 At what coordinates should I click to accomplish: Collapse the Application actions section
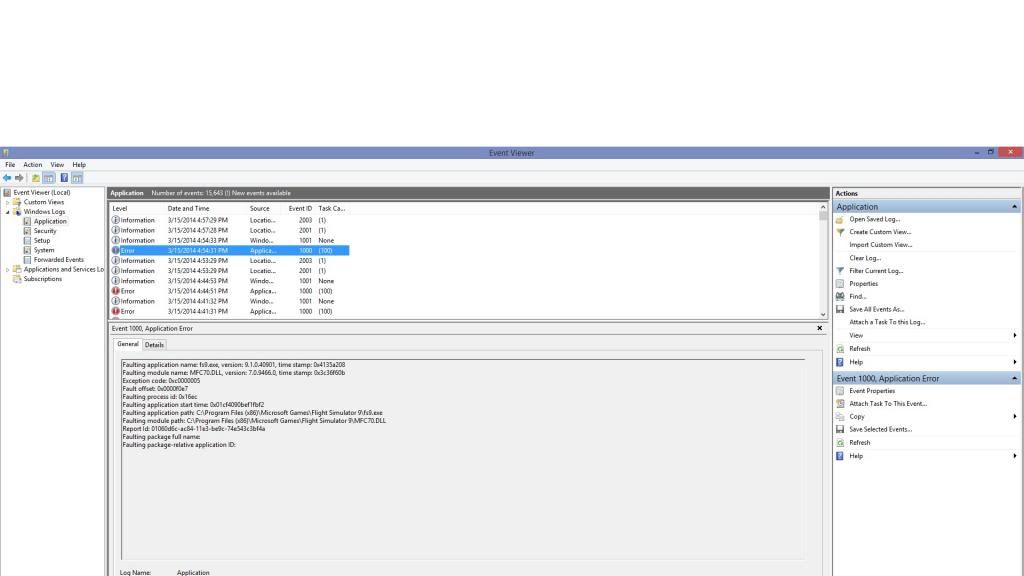[1014, 207]
